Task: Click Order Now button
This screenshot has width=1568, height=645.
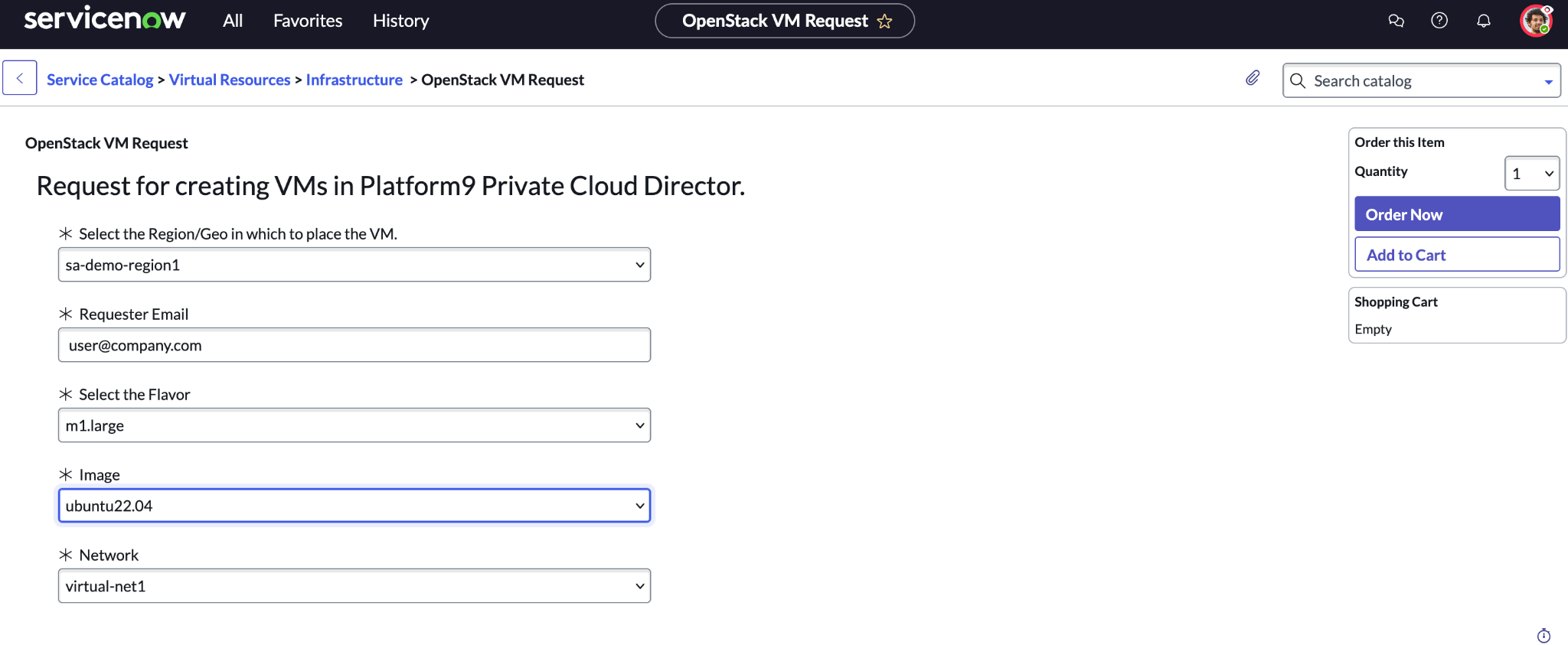Action: coord(1457,214)
